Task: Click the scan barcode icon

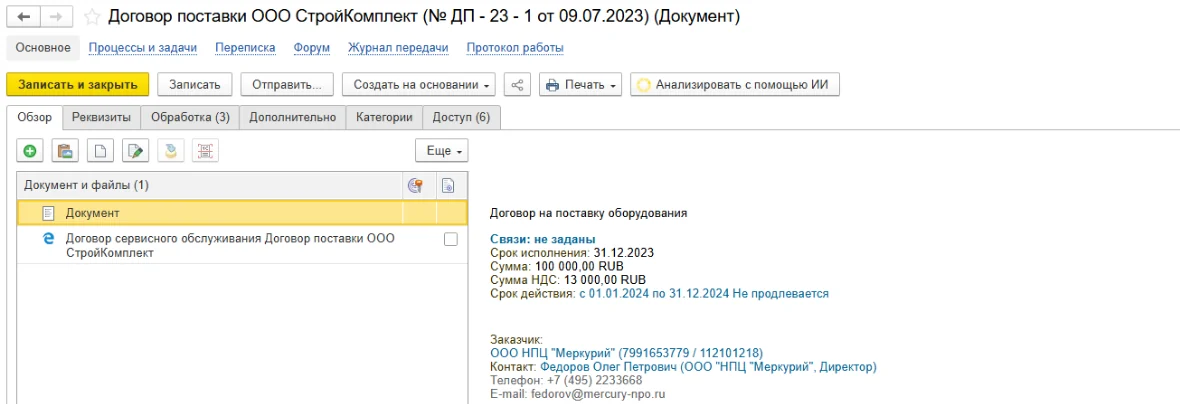Action: [x=205, y=150]
